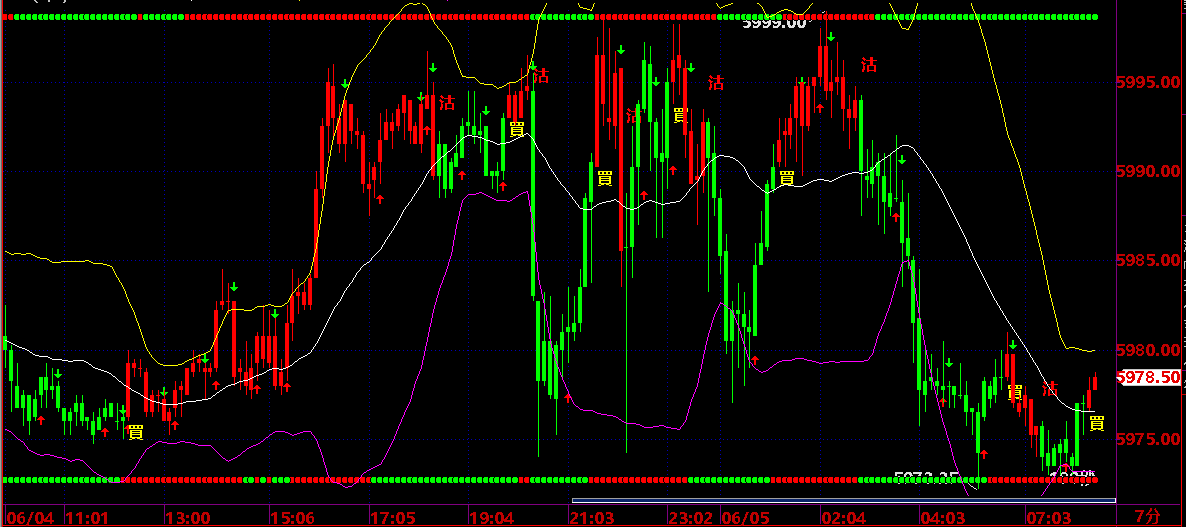
Task: Click the 15:06 time label
Action: click(292, 517)
